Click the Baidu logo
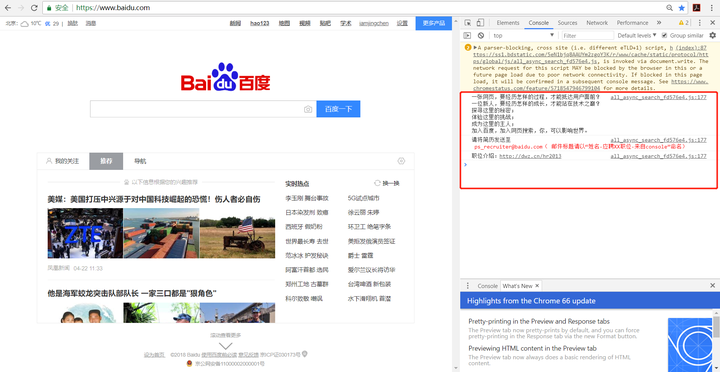720x372 pixels. click(x=225, y=77)
